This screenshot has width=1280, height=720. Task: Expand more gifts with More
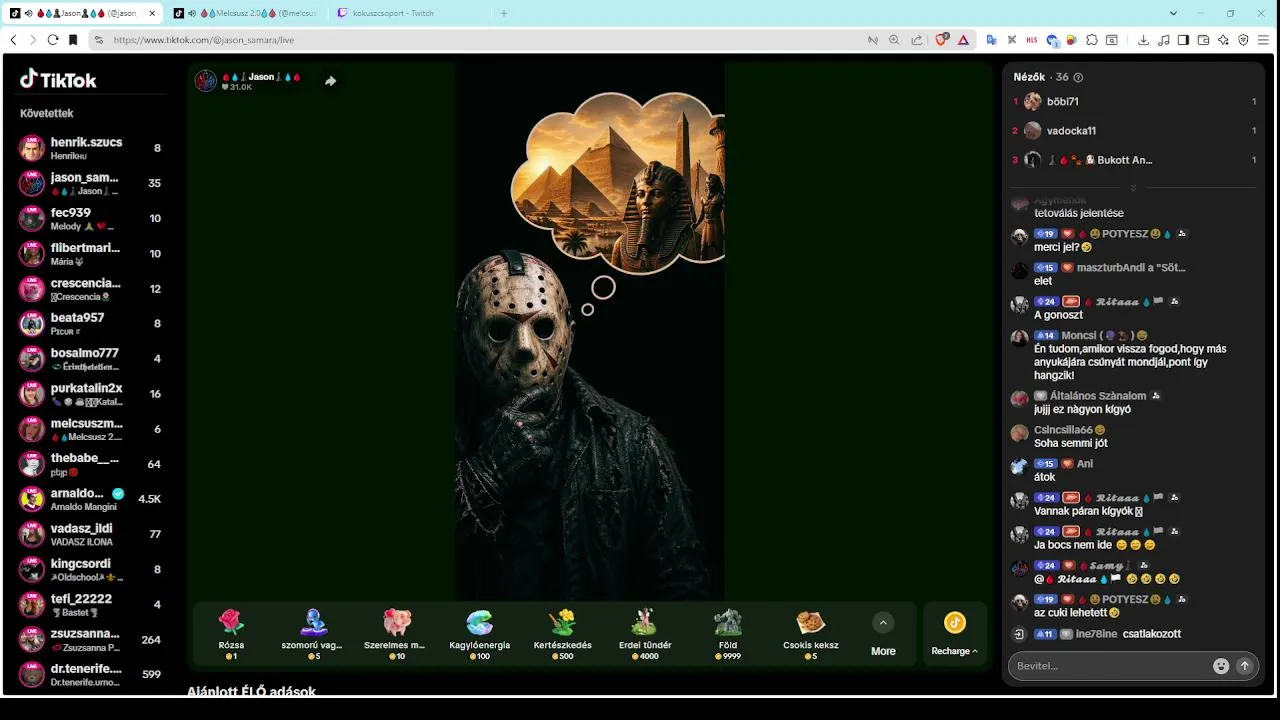click(883, 635)
